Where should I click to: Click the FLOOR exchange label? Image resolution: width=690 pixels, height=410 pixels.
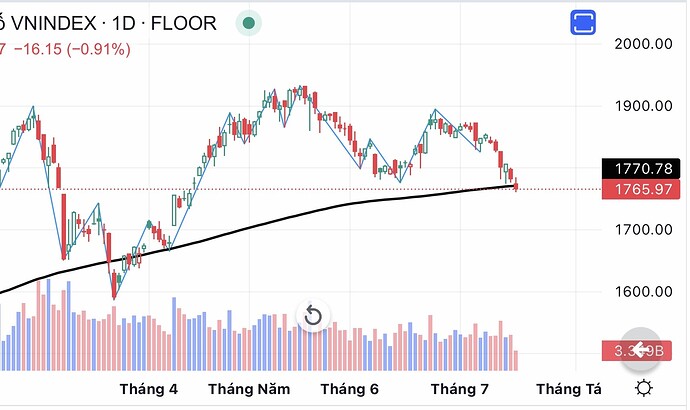pyautogui.click(x=184, y=23)
